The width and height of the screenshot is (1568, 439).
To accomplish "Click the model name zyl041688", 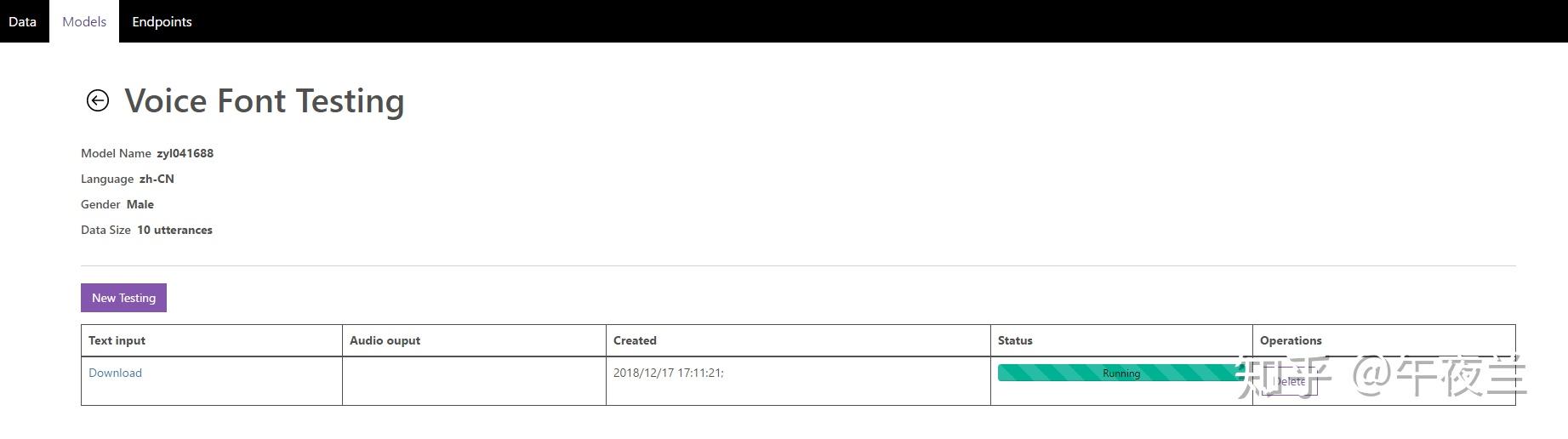I will pos(185,153).
